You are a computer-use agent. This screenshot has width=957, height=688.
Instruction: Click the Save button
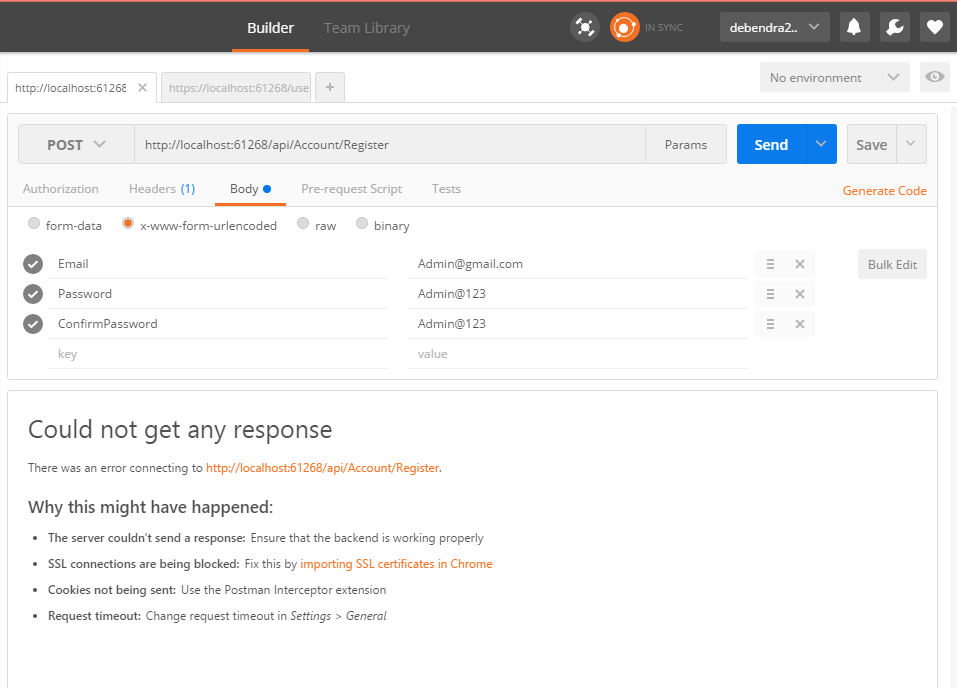pyautogui.click(x=872, y=144)
